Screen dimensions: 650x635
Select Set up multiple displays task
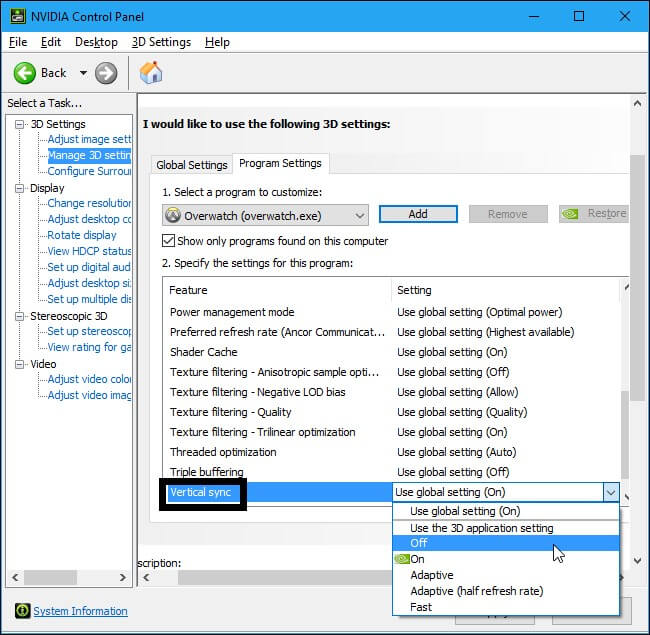click(89, 299)
